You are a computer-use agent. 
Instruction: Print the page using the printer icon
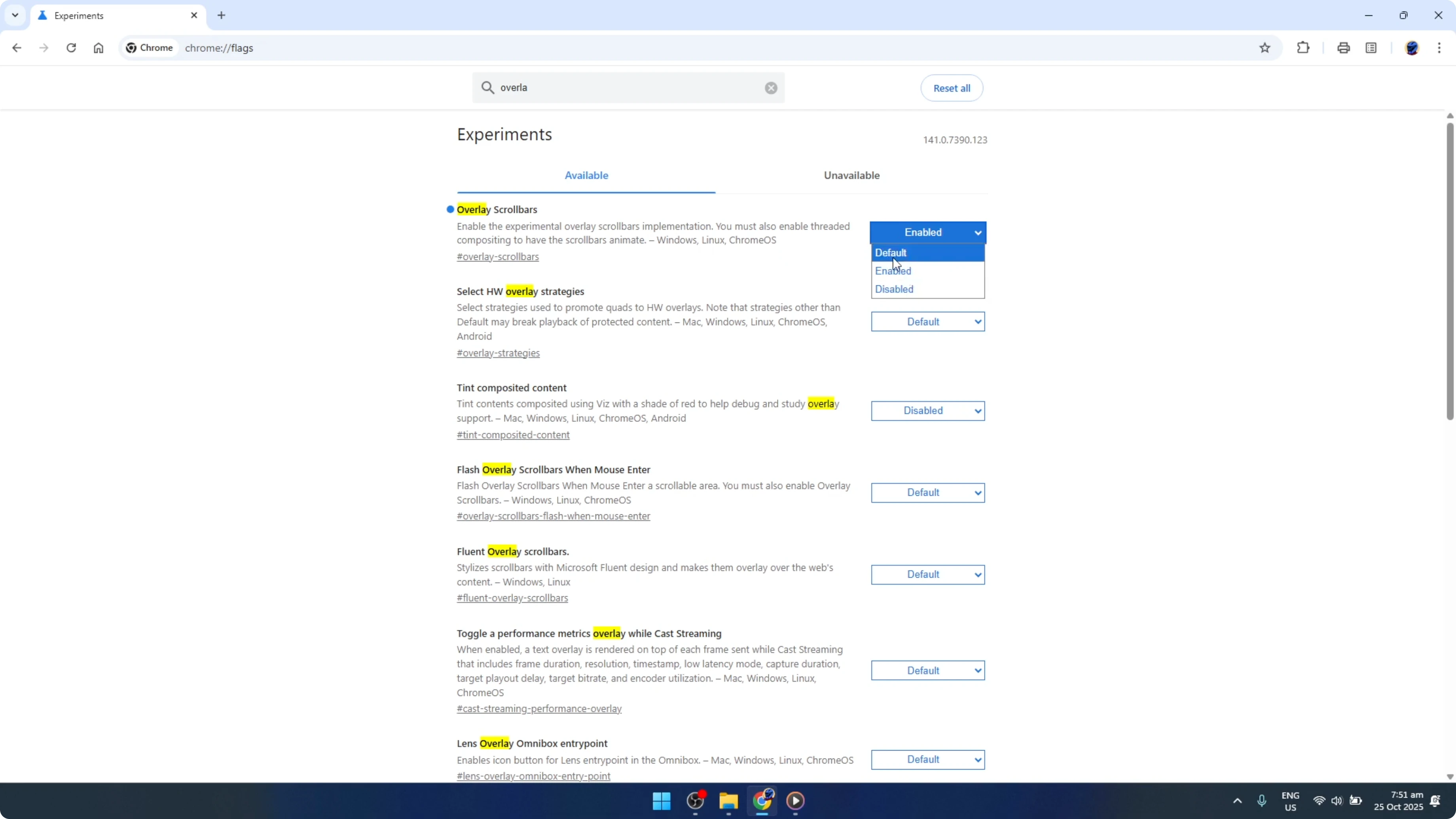(1344, 47)
